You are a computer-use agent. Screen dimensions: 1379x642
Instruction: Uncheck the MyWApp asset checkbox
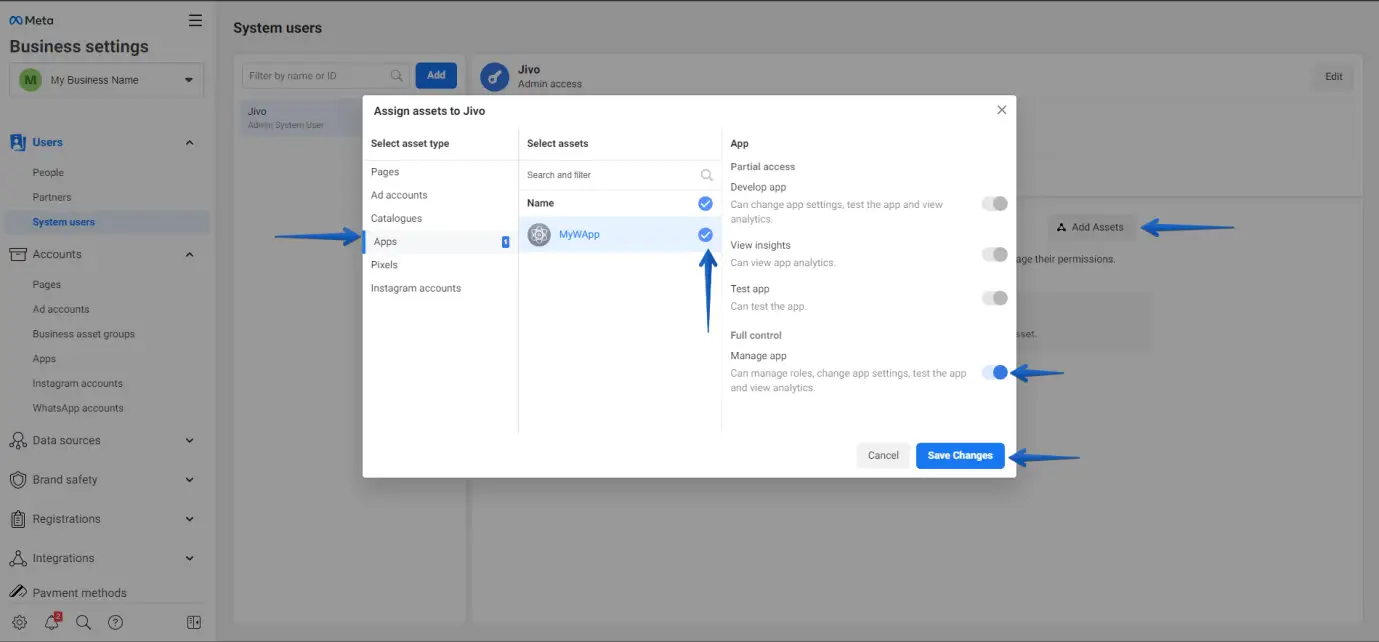pos(705,235)
